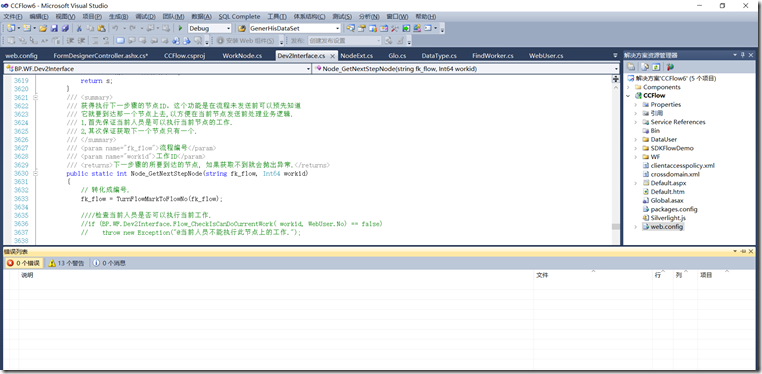Click the Save icon in toolbar
The width and height of the screenshot is (762, 374).
(54, 28)
